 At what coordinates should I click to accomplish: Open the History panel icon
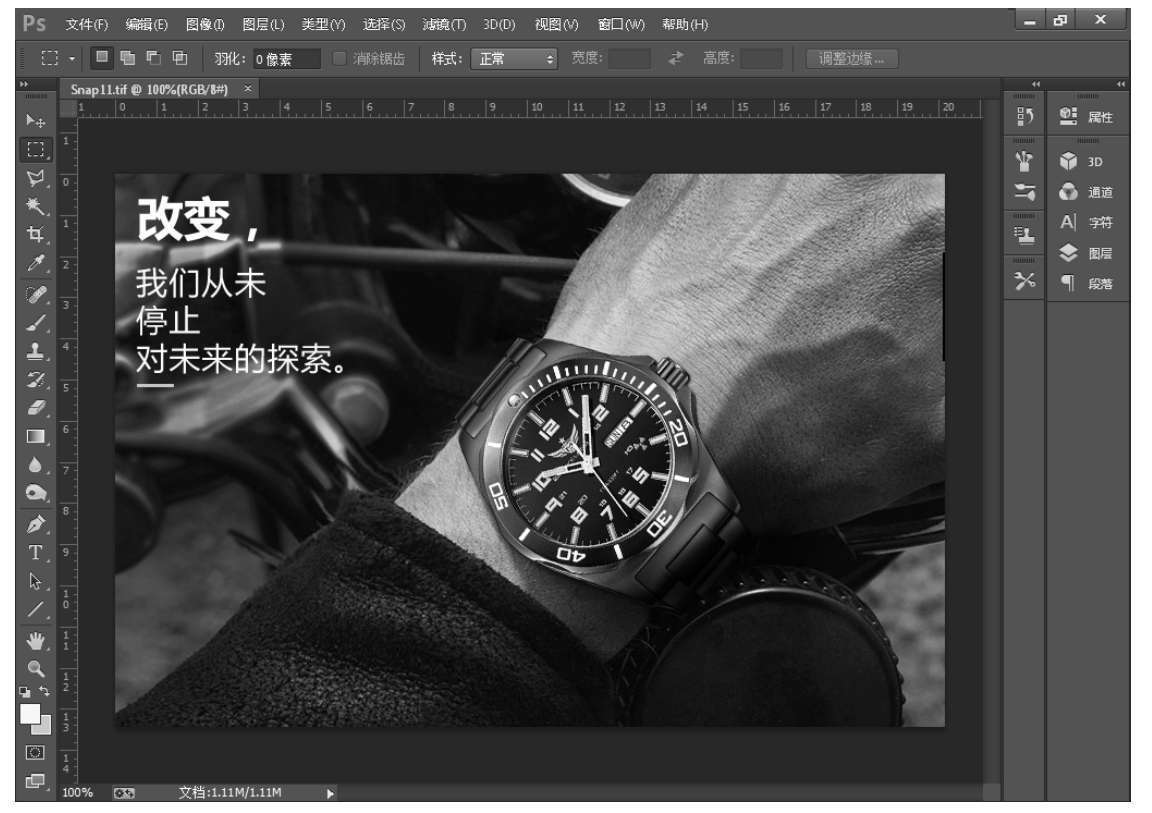[1024, 117]
